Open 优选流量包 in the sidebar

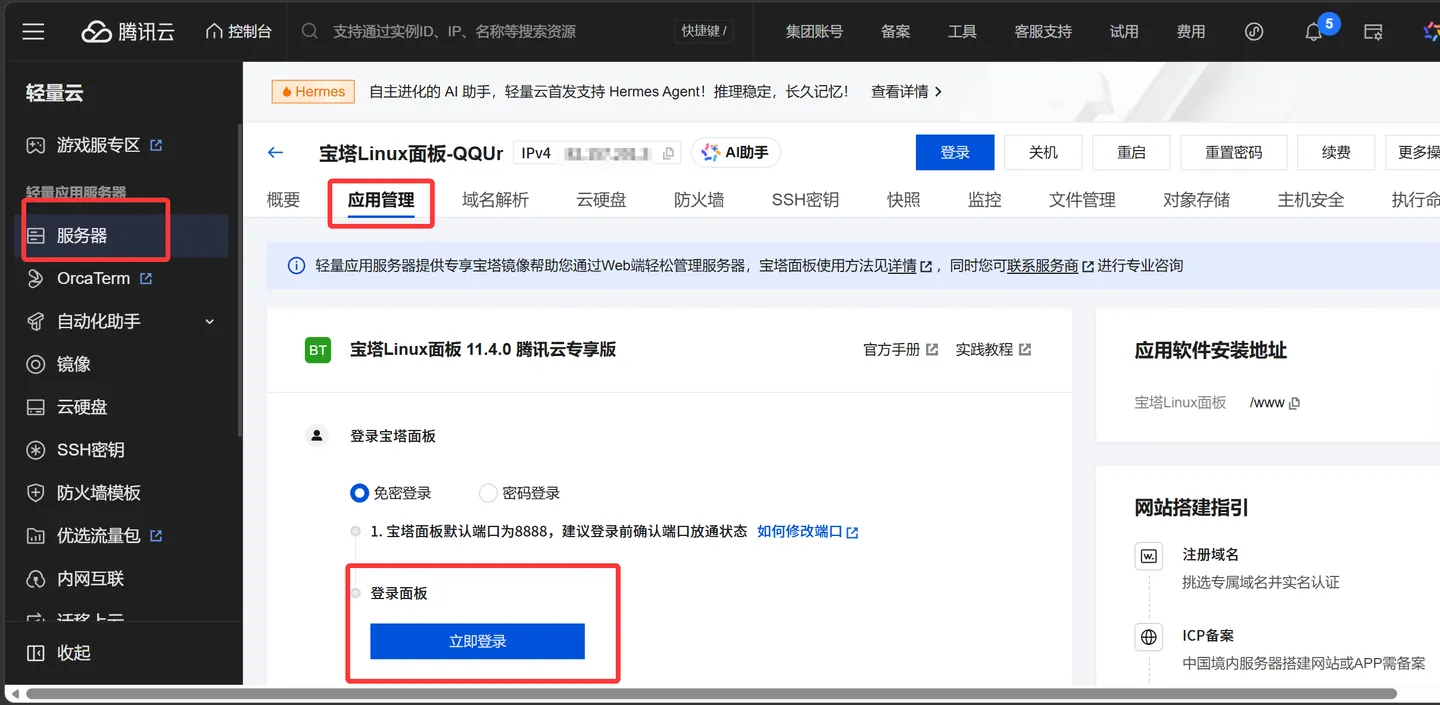98,537
